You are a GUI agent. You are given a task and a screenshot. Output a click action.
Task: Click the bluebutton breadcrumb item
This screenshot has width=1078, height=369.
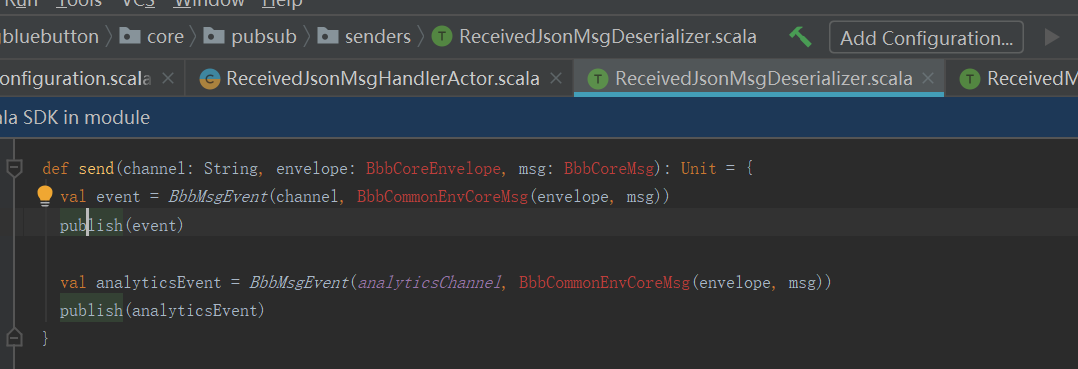pyautogui.click(x=50, y=36)
